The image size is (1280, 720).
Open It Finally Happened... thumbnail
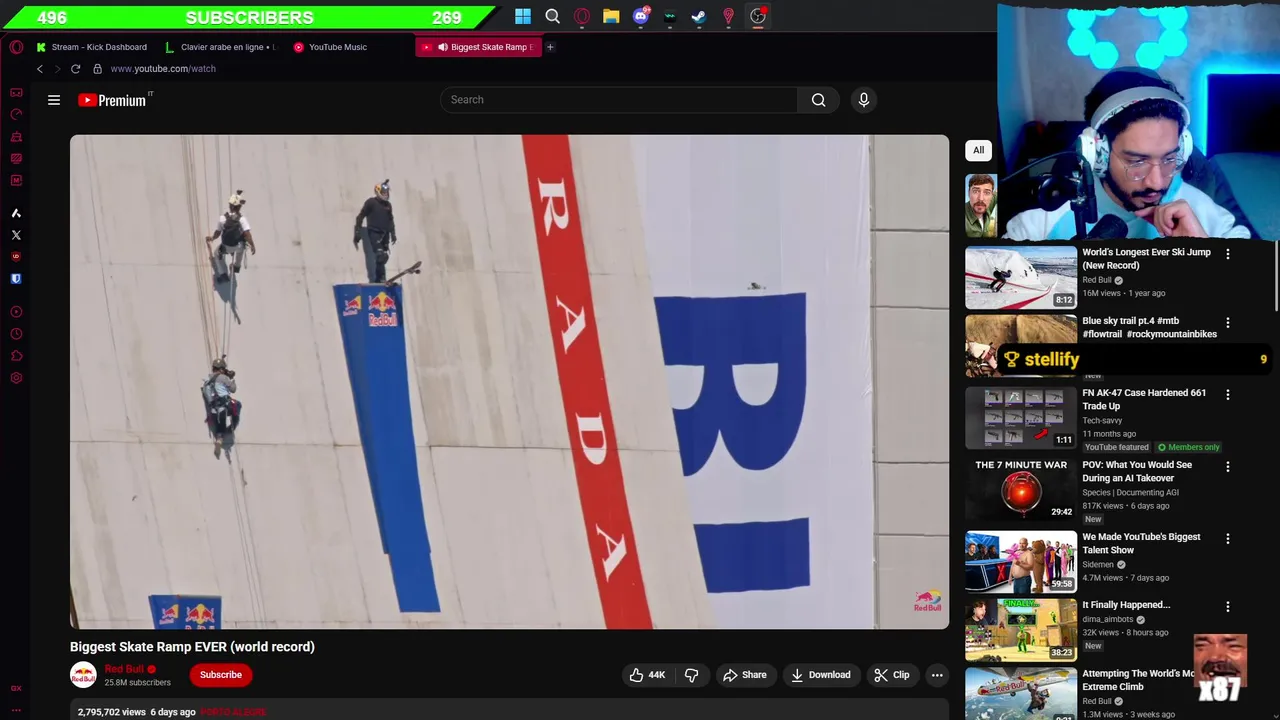point(1021,630)
